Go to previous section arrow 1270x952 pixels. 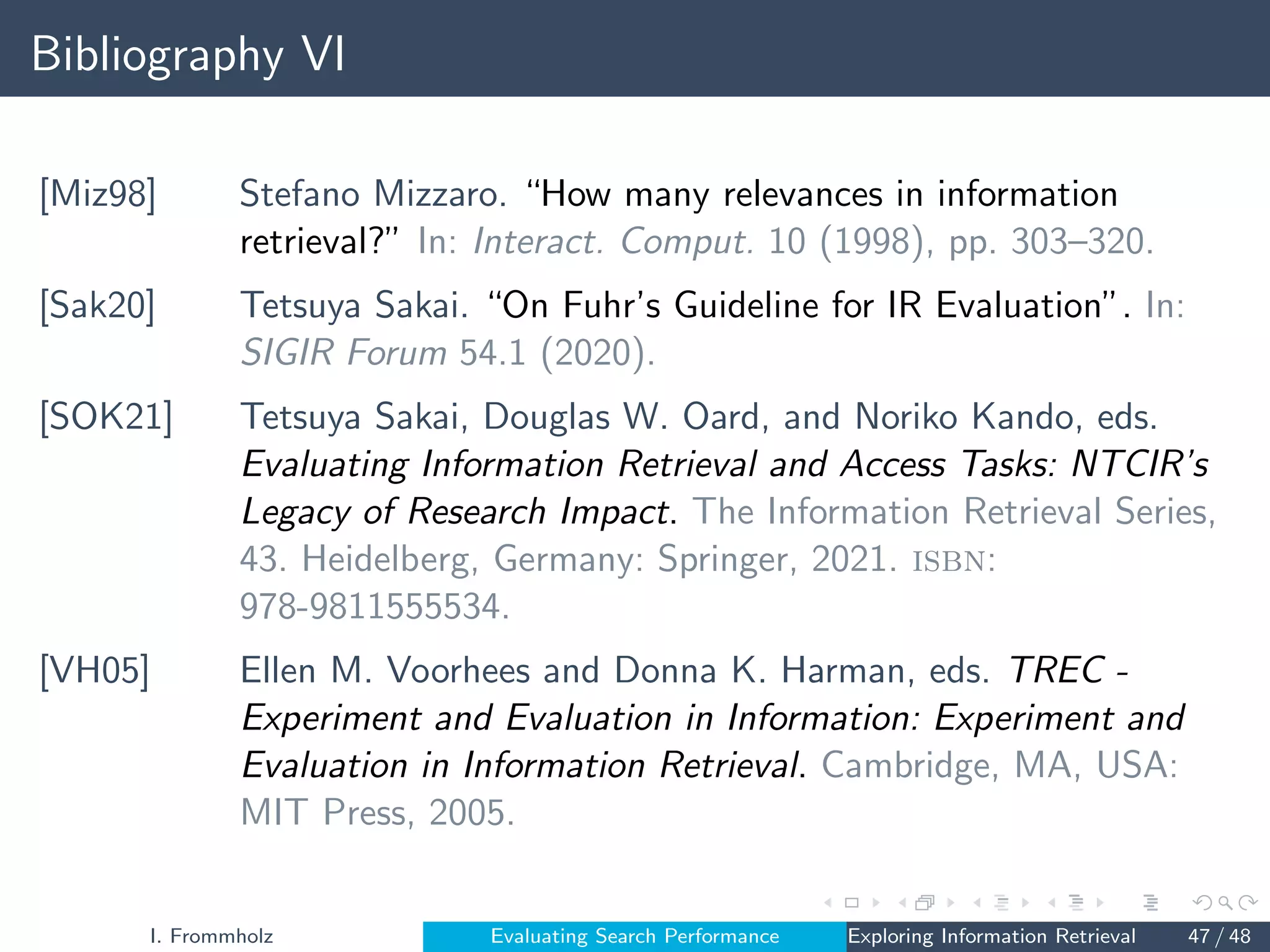coord(1052,902)
